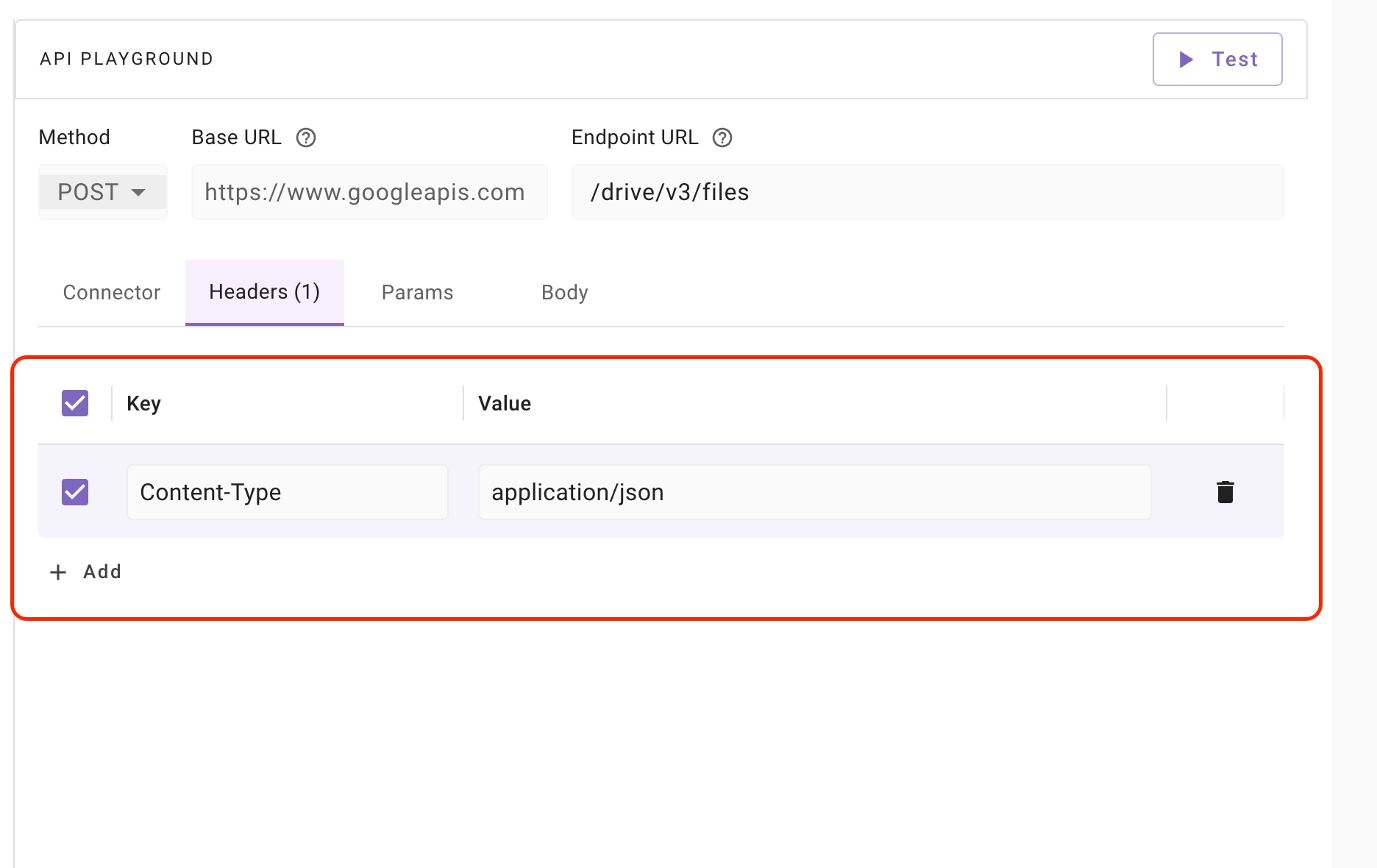Screen dimensions: 1377x868
Task: Click the play triangle icon beside Test
Action: tap(1186, 59)
